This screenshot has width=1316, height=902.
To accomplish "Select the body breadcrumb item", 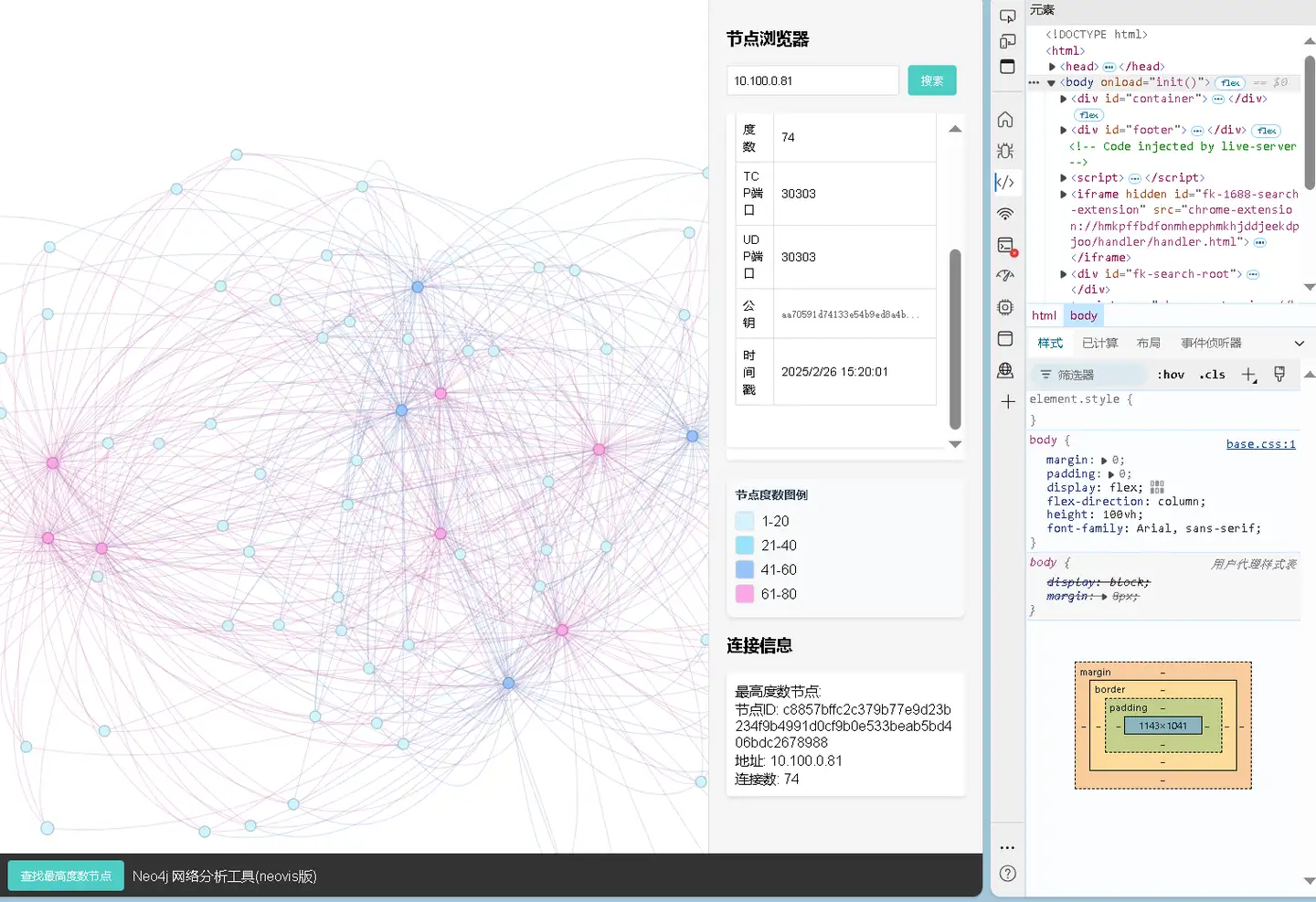I will tap(1084, 315).
